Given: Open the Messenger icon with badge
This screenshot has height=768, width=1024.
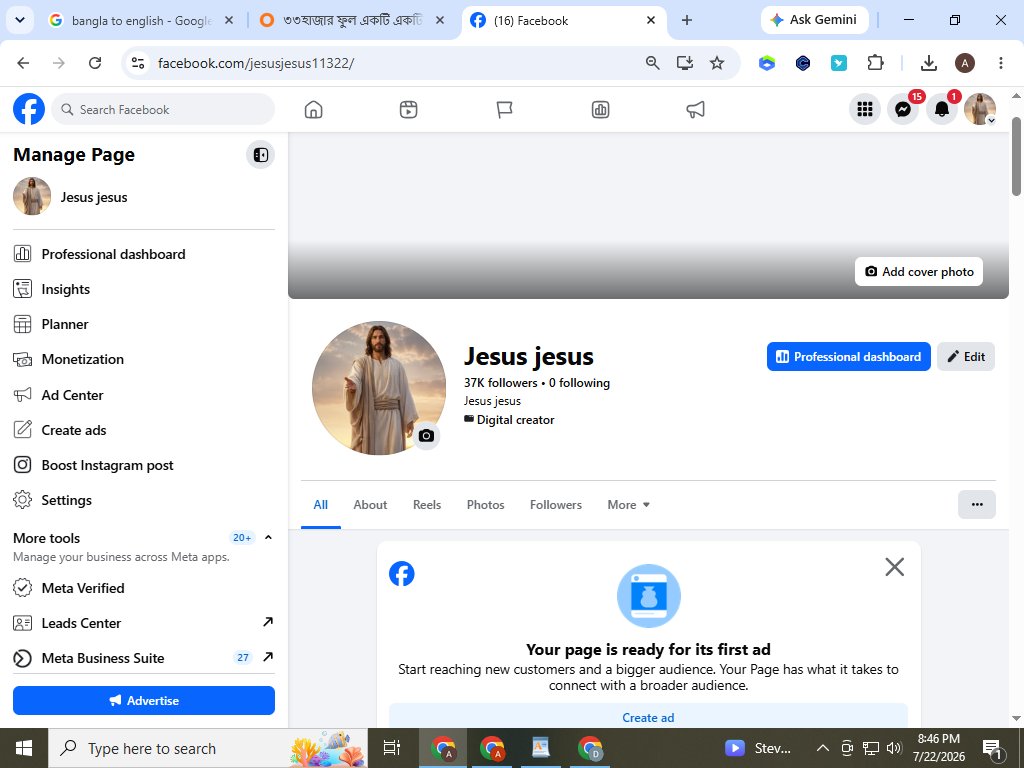Looking at the screenshot, I should coord(903,109).
